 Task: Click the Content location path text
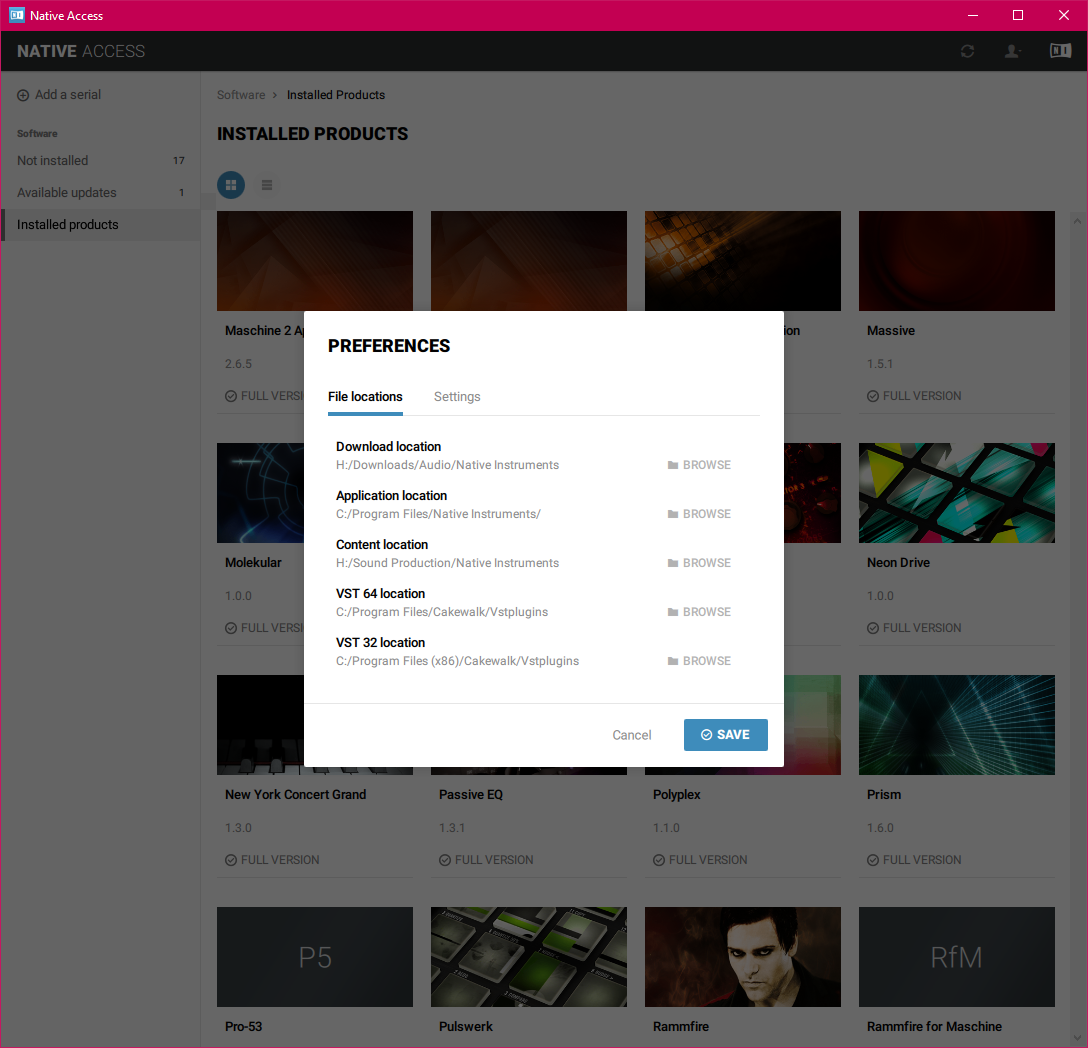coord(448,563)
